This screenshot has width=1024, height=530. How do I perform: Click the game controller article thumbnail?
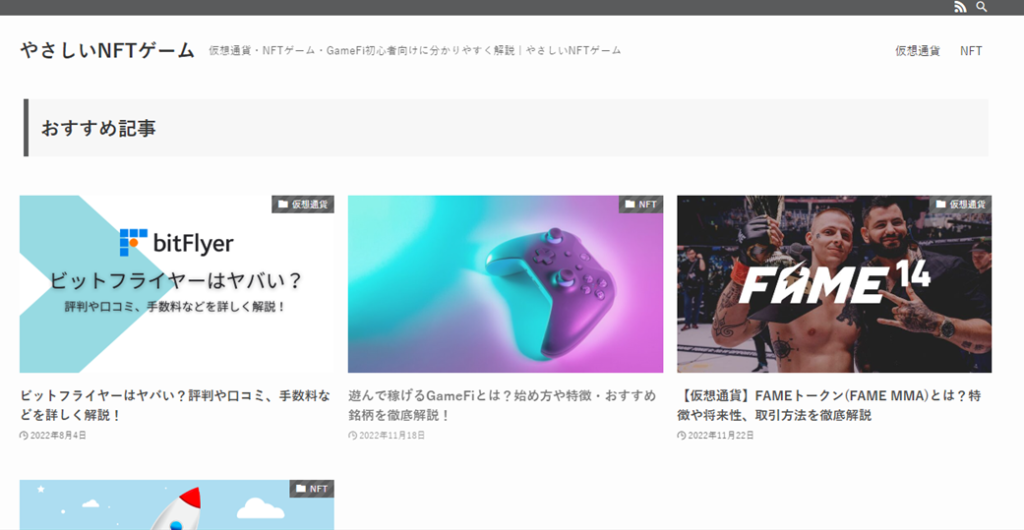[x=505, y=284]
